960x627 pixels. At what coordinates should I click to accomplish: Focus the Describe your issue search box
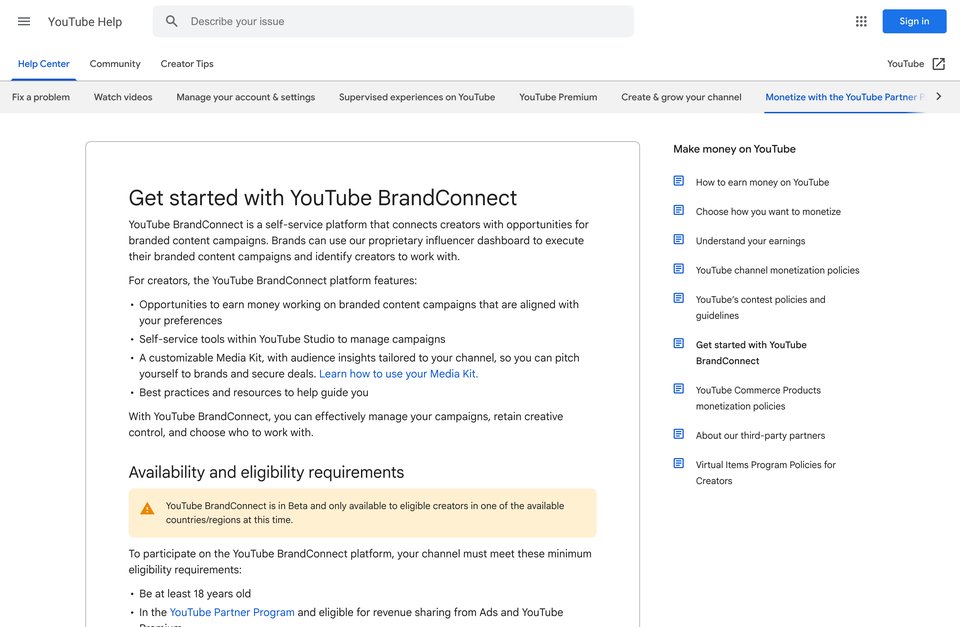(393, 21)
